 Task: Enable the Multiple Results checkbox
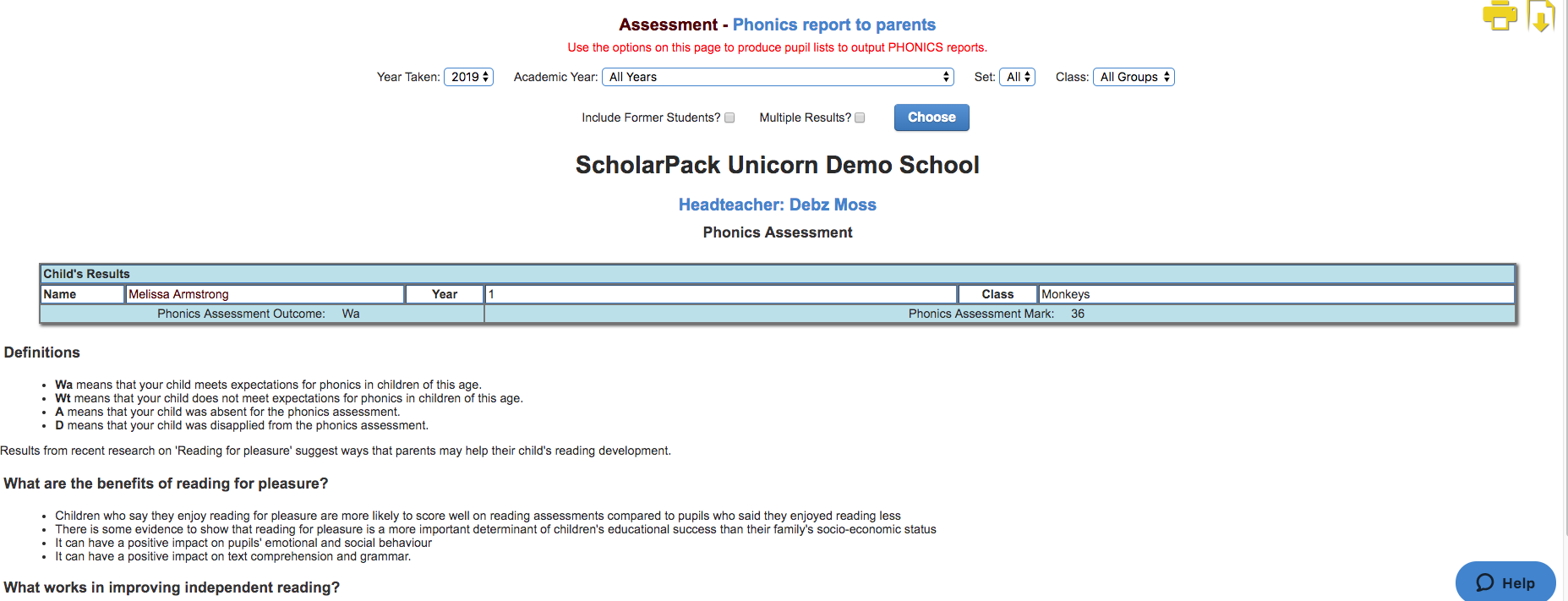click(860, 118)
